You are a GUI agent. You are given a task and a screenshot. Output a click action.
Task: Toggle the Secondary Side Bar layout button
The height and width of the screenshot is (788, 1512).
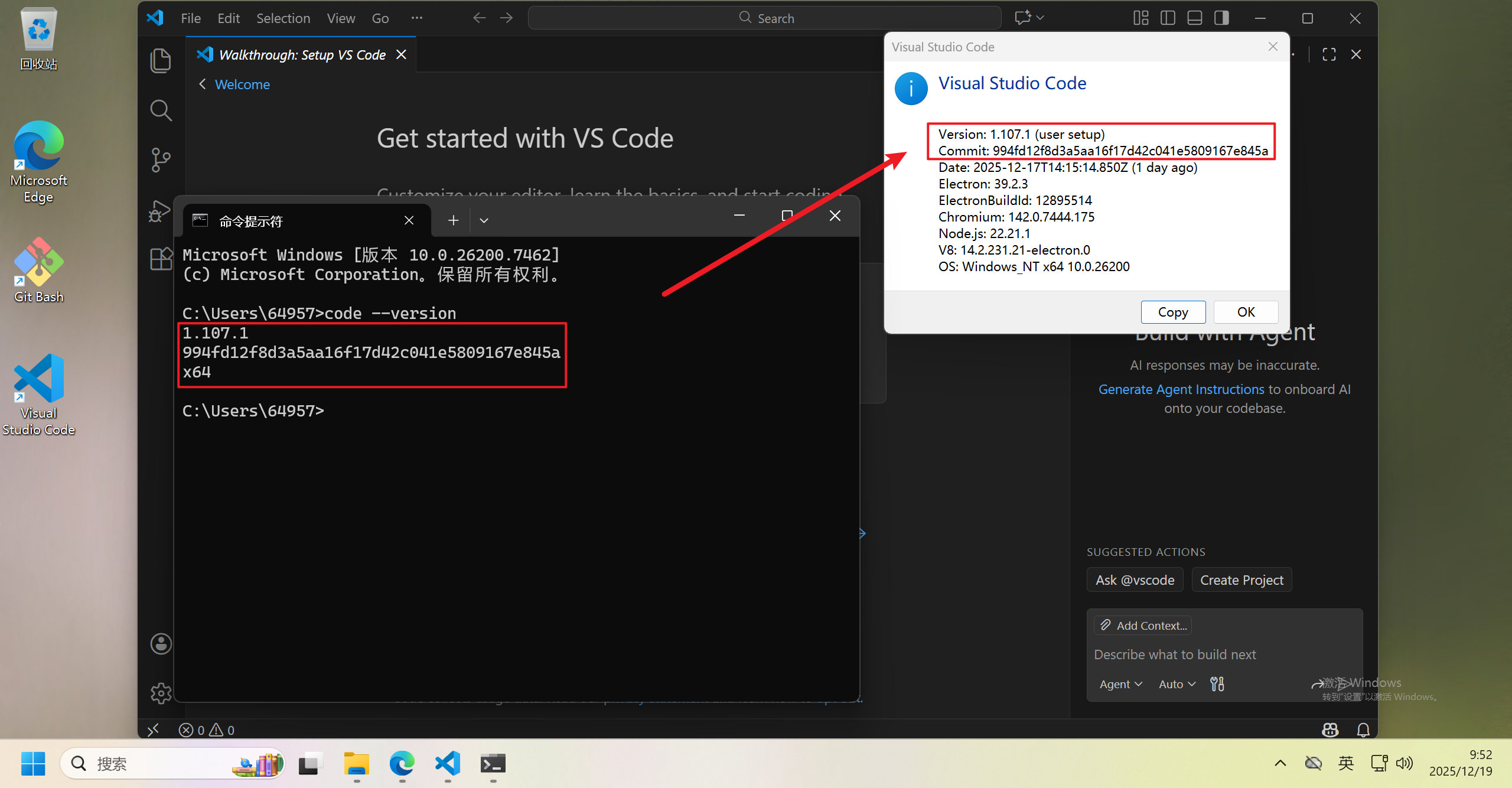pos(1221,18)
